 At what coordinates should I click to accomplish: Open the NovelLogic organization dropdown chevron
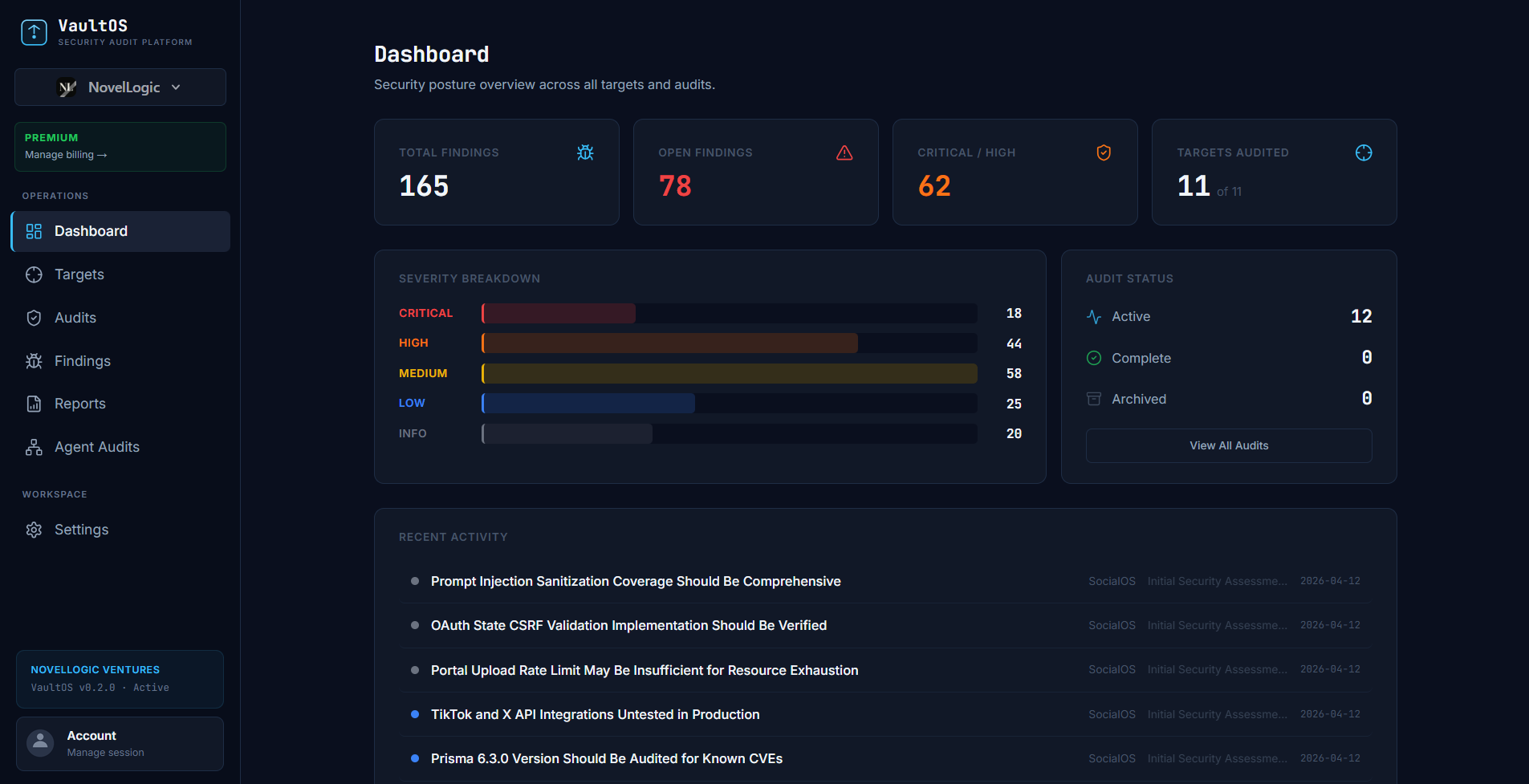176,87
